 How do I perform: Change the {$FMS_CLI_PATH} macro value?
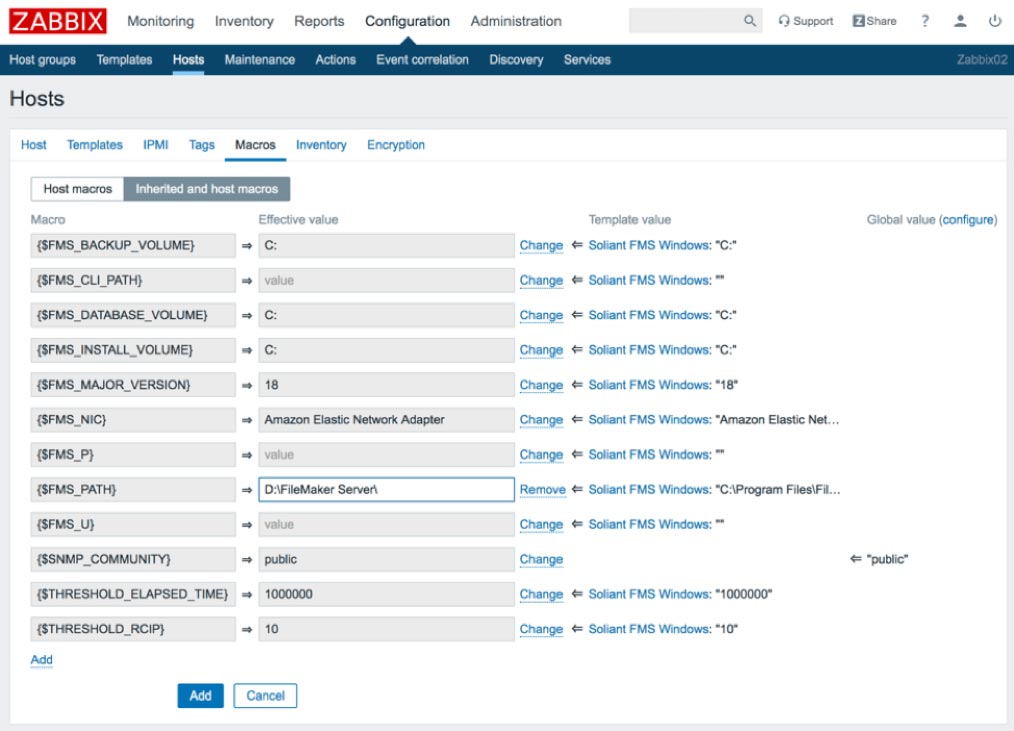[541, 281]
